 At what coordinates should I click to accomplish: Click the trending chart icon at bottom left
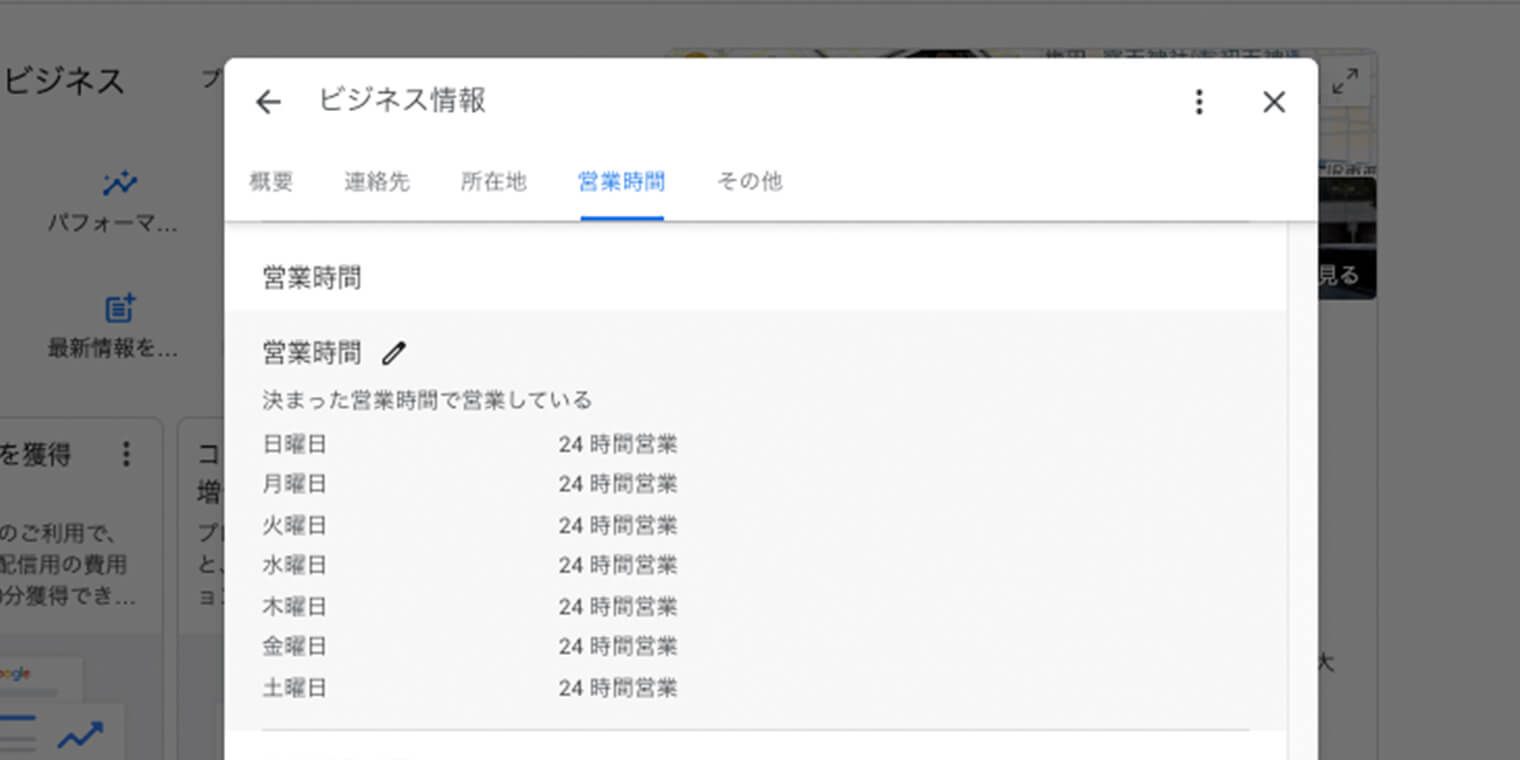(80, 738)
